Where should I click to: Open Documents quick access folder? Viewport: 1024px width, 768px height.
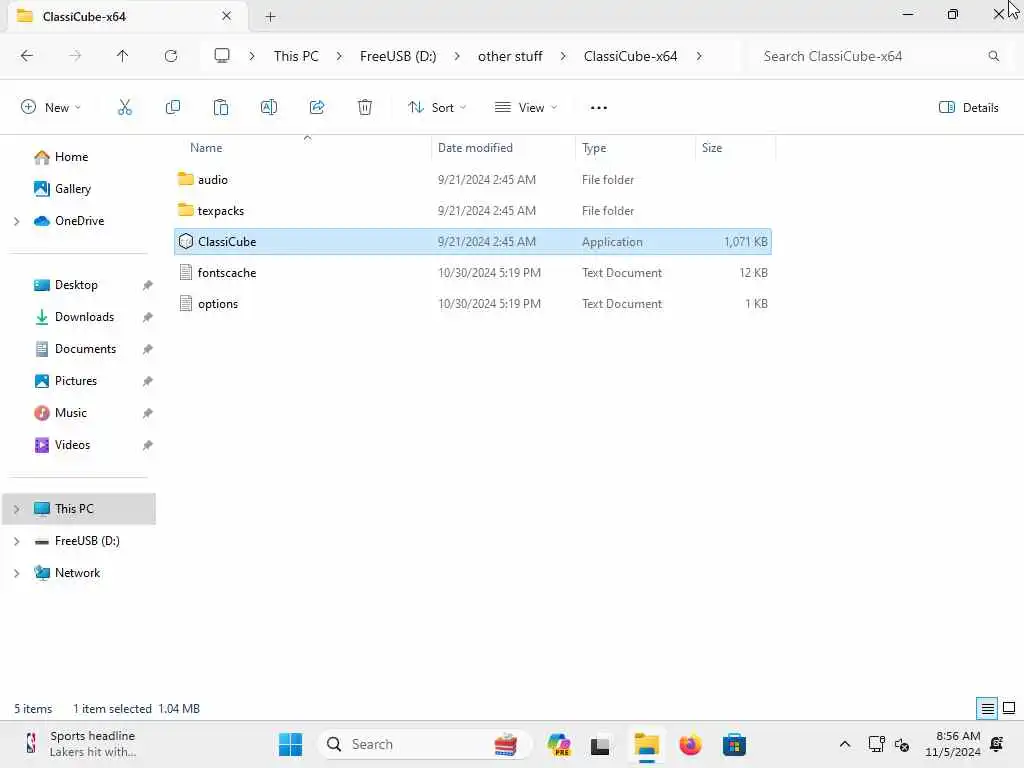click(85, 349)
